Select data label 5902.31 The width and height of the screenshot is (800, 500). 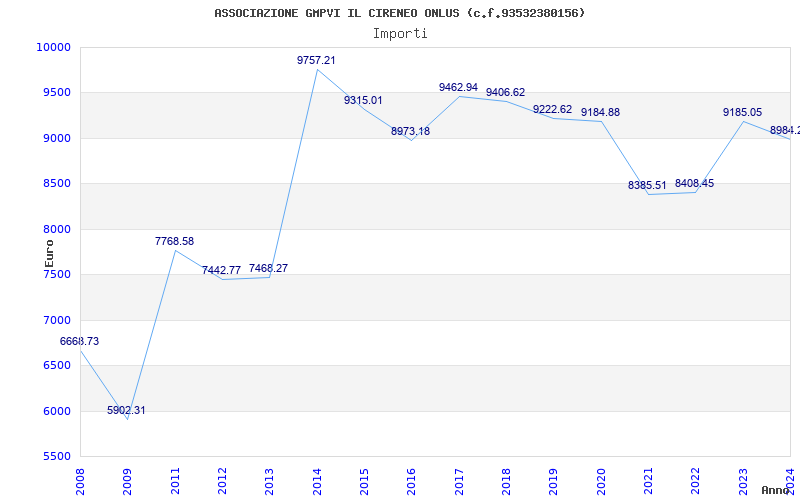(x=126, y=410)
